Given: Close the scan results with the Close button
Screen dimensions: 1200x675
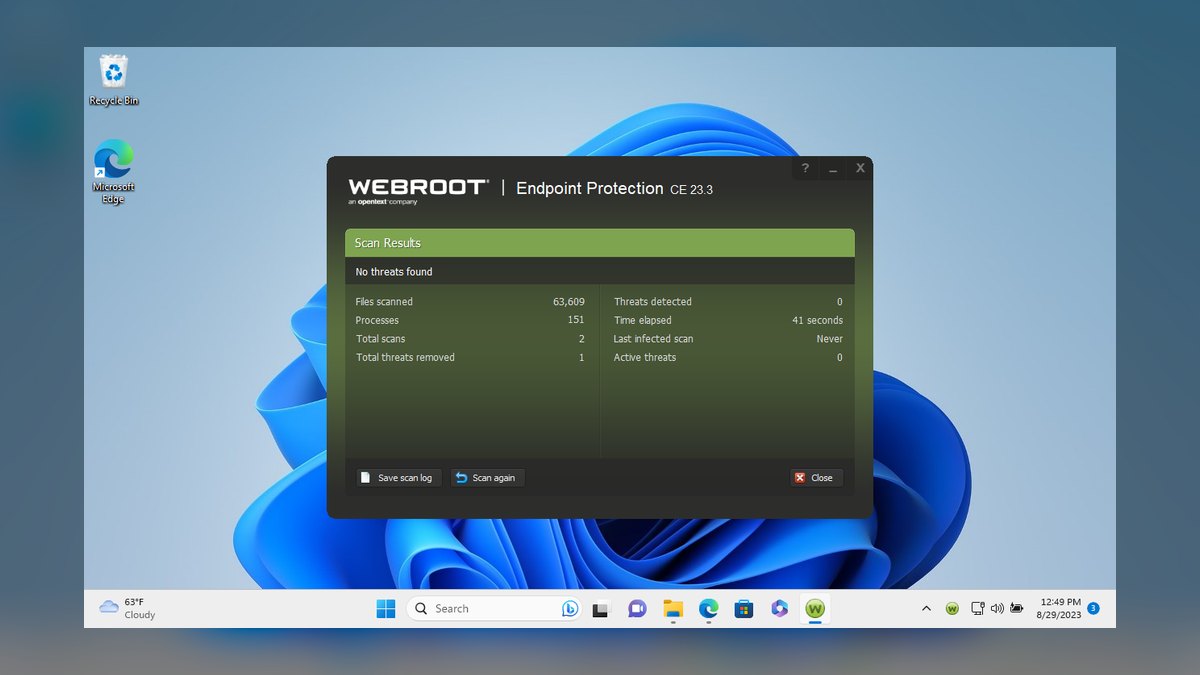Looking at the screenshot, I should click(x=816, y=478).
